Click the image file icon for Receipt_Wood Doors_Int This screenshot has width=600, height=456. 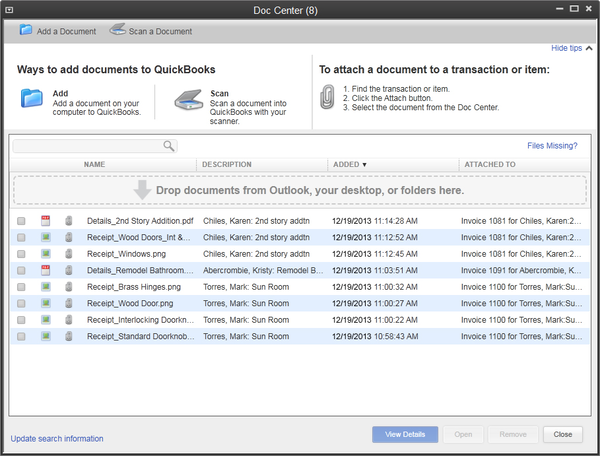[x=46, y=237]
